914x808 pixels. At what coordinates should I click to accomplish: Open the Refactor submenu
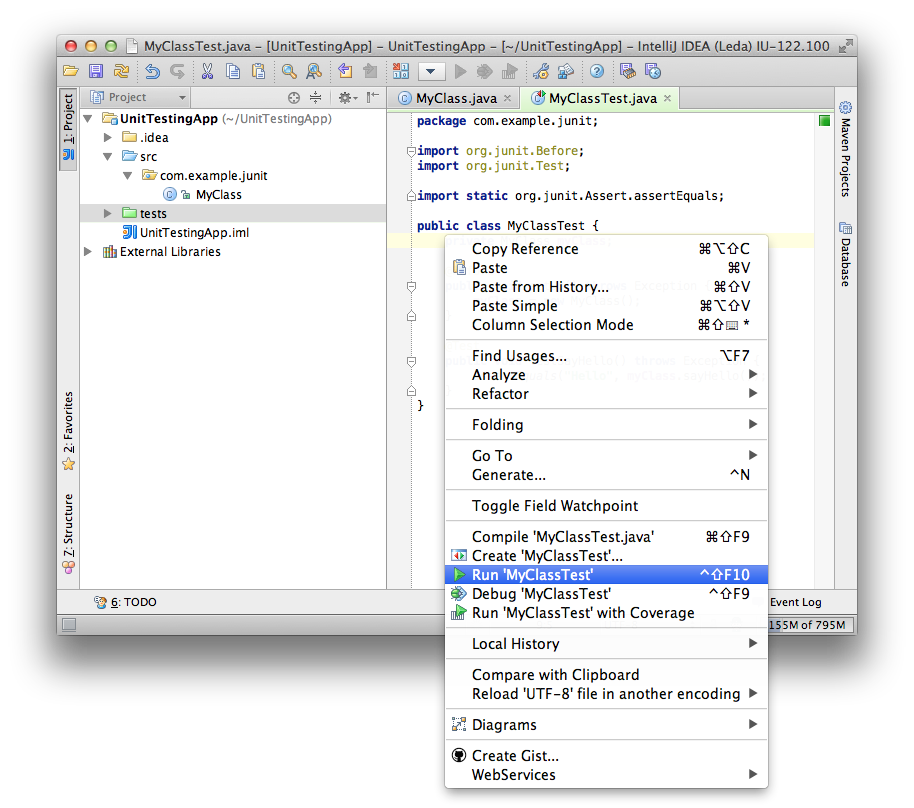pyautogui.click(x=606, y=394)
